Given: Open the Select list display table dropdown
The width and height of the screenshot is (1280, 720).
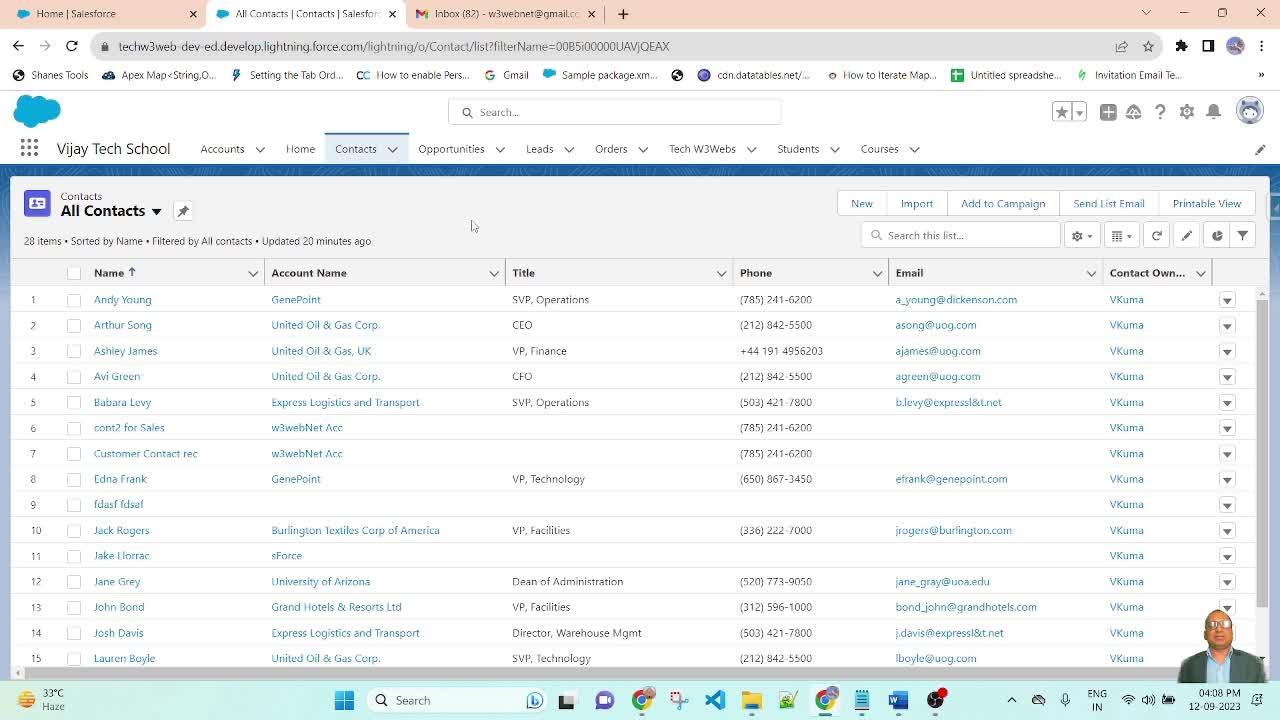Looking at the screenshot, I should pyautogui.click(x=1122, y=235).
